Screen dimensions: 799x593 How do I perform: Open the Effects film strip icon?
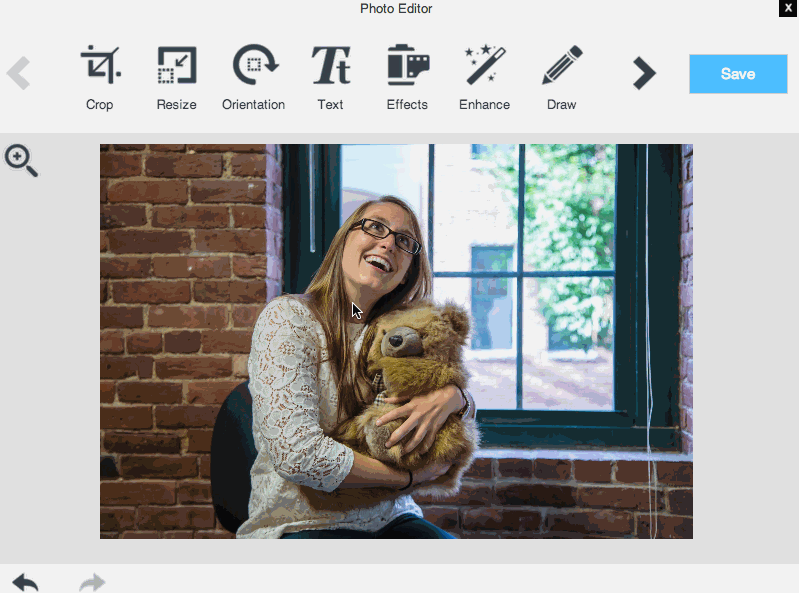[407, 66]
